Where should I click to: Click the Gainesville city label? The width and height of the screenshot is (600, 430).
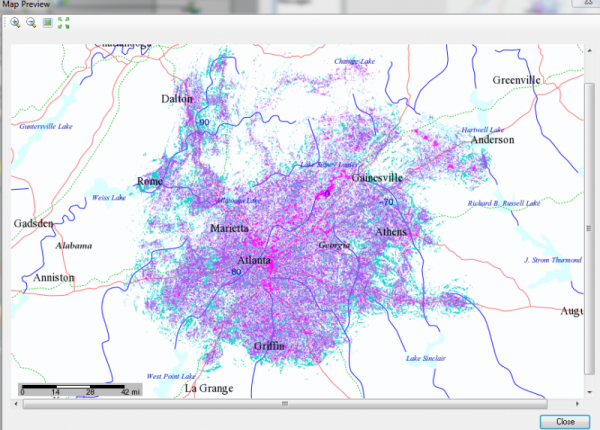point(377,178)
